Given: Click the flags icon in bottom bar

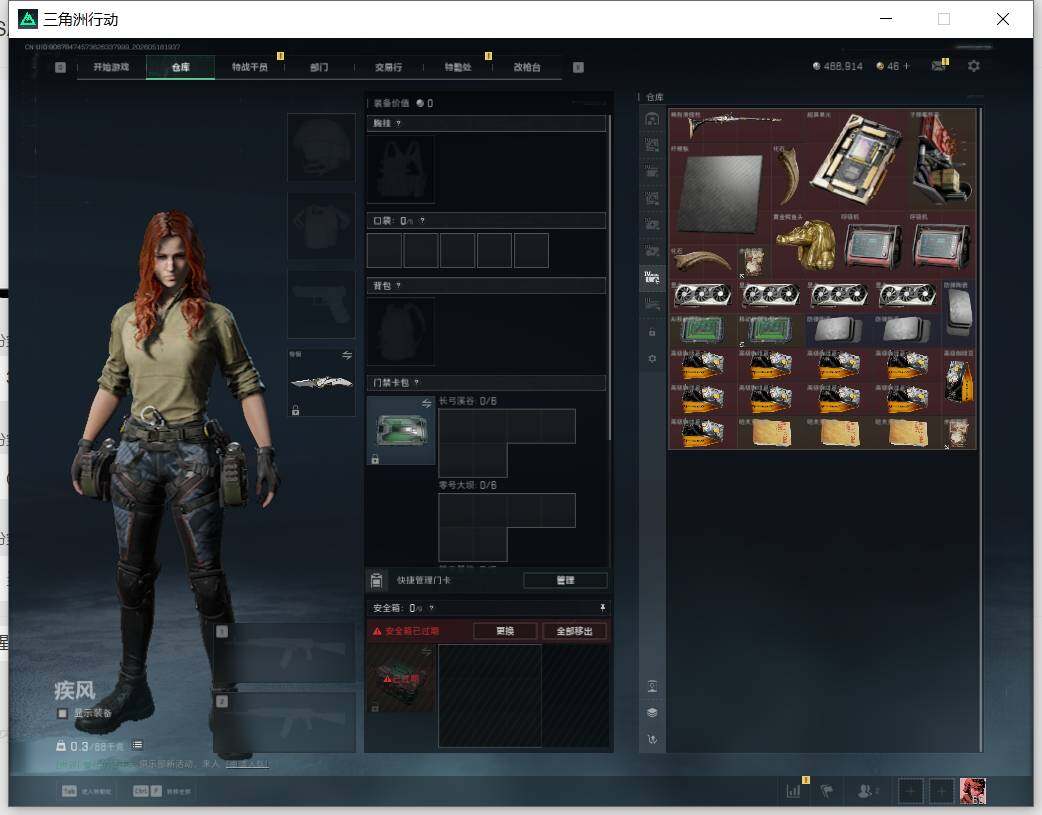Looking at the screenshot, I should click(827, 791).
